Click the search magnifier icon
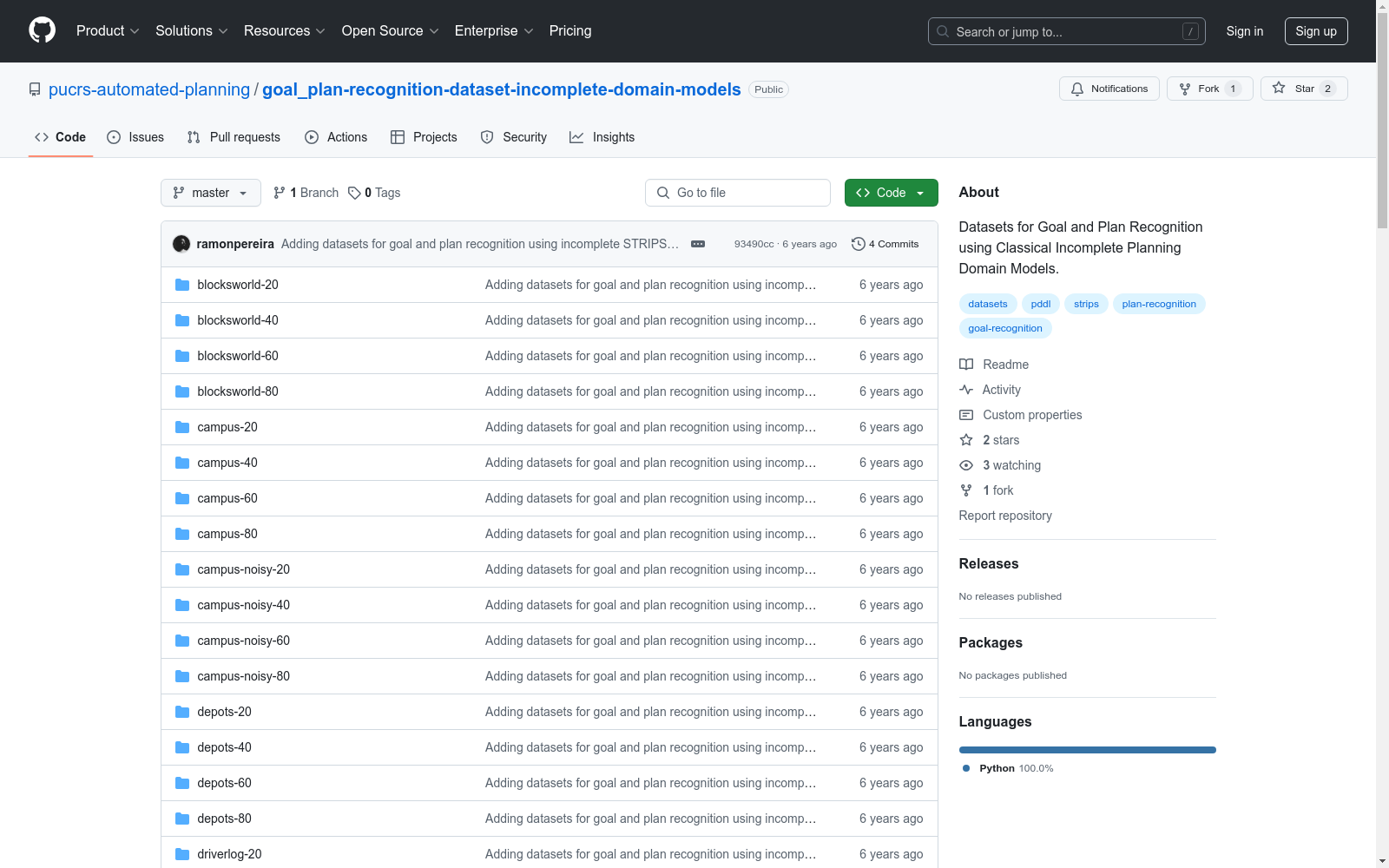1389x868 pixels. [x=943, y=31]
